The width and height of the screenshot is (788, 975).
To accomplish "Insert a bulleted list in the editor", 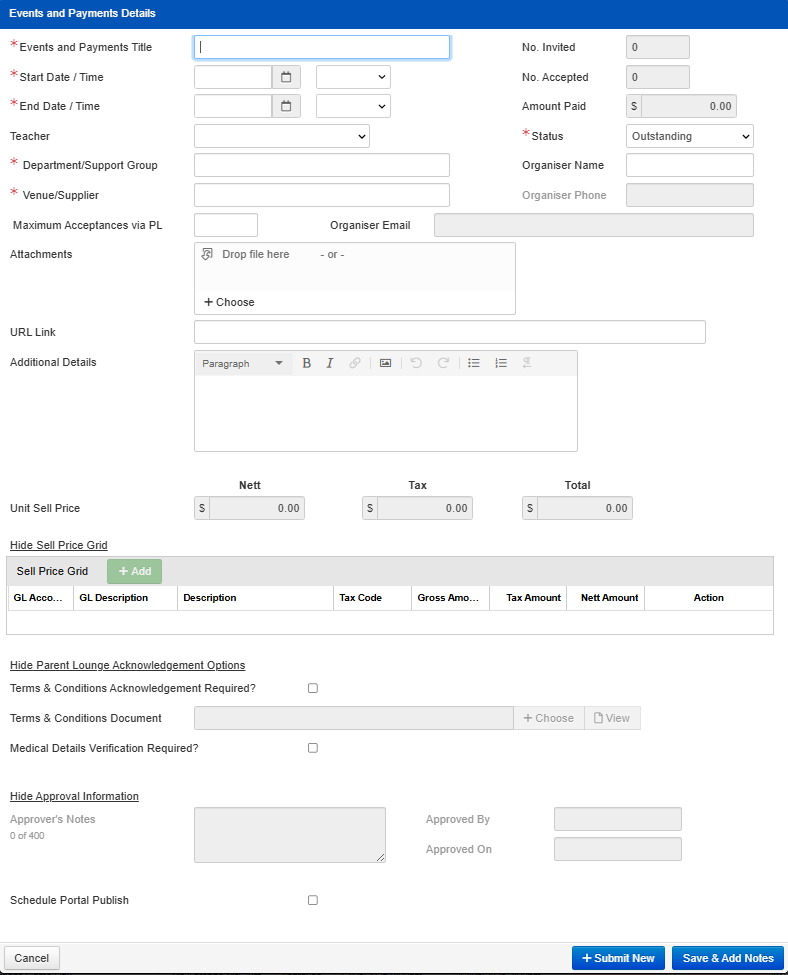I will 474,363.
